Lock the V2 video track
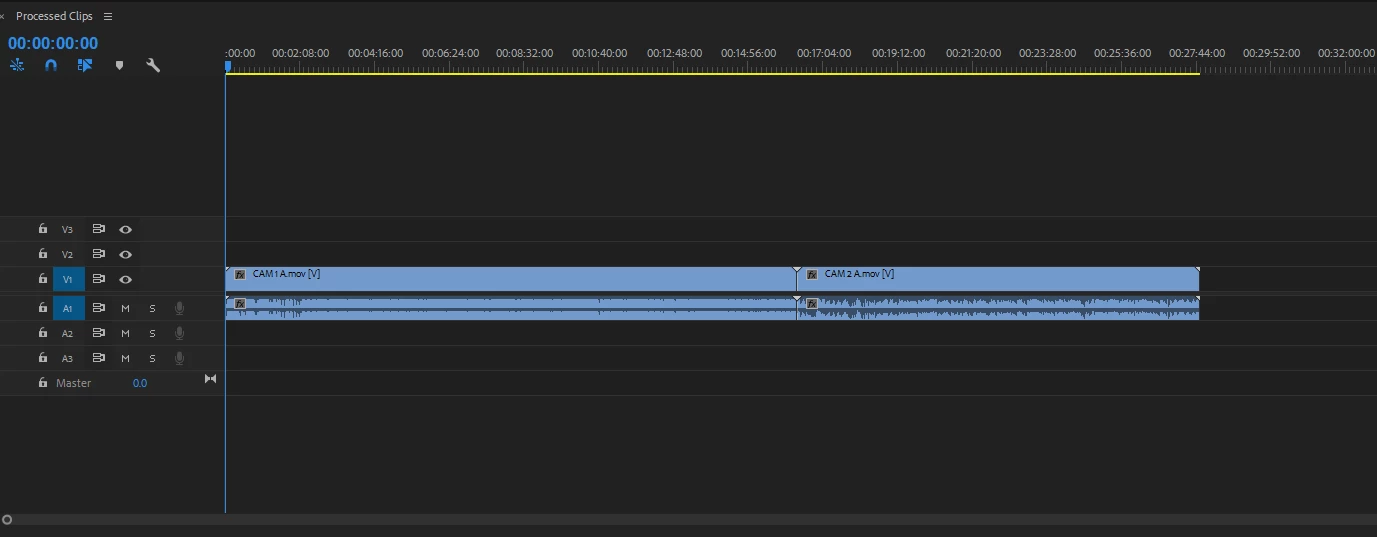 pyautogui.click(x=42, y=254)
